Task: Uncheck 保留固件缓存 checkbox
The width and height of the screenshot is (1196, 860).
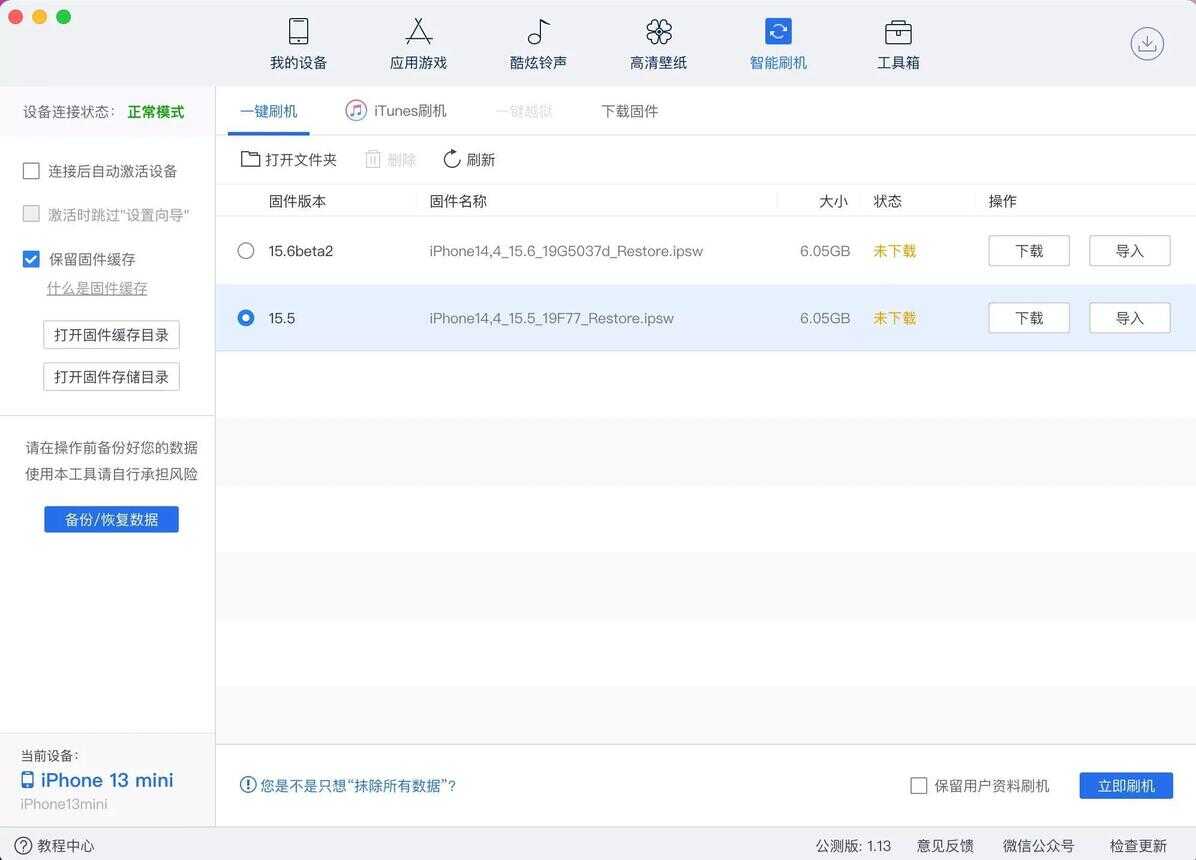Action: pyautogui.click(x=31, y=259)
